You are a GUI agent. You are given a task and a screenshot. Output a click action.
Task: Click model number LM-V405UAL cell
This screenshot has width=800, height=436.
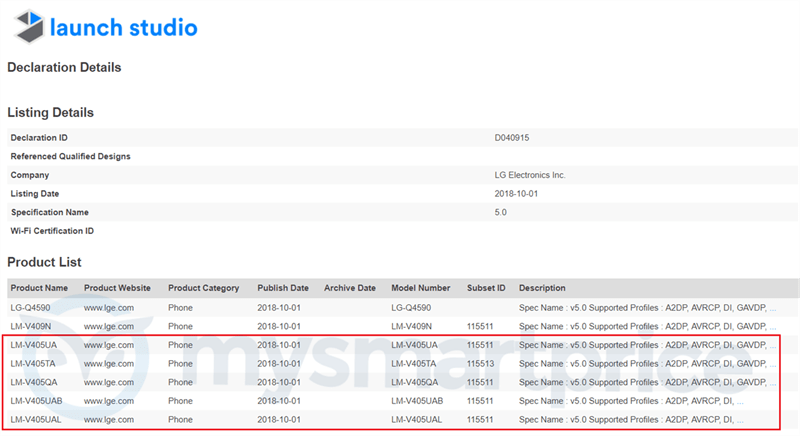(416, 420)
